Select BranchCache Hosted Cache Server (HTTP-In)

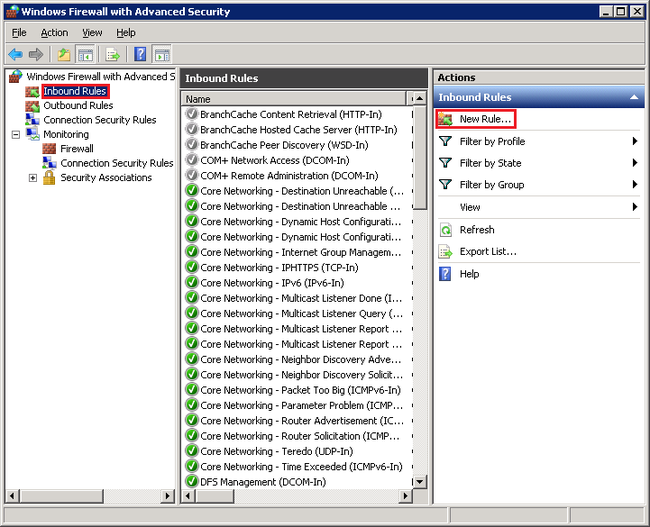point(298,130)
